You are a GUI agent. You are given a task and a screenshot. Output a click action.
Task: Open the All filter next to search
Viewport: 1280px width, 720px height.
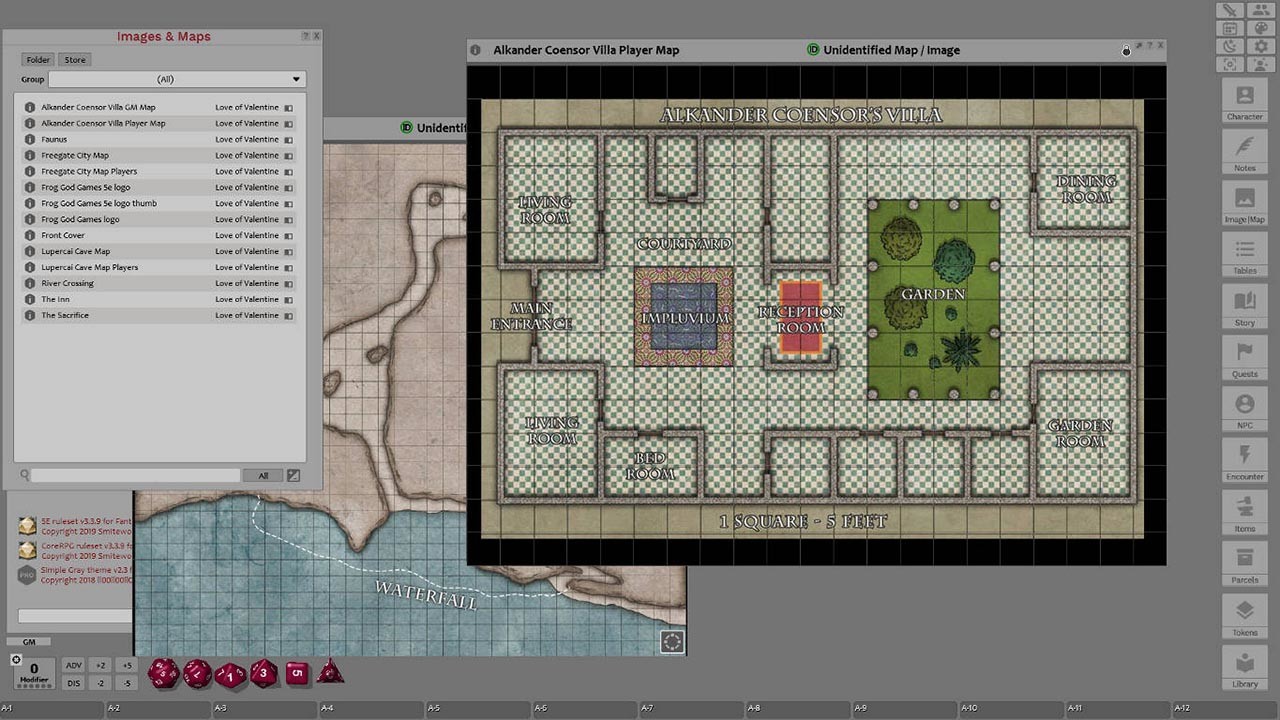(x=263, y=476)
